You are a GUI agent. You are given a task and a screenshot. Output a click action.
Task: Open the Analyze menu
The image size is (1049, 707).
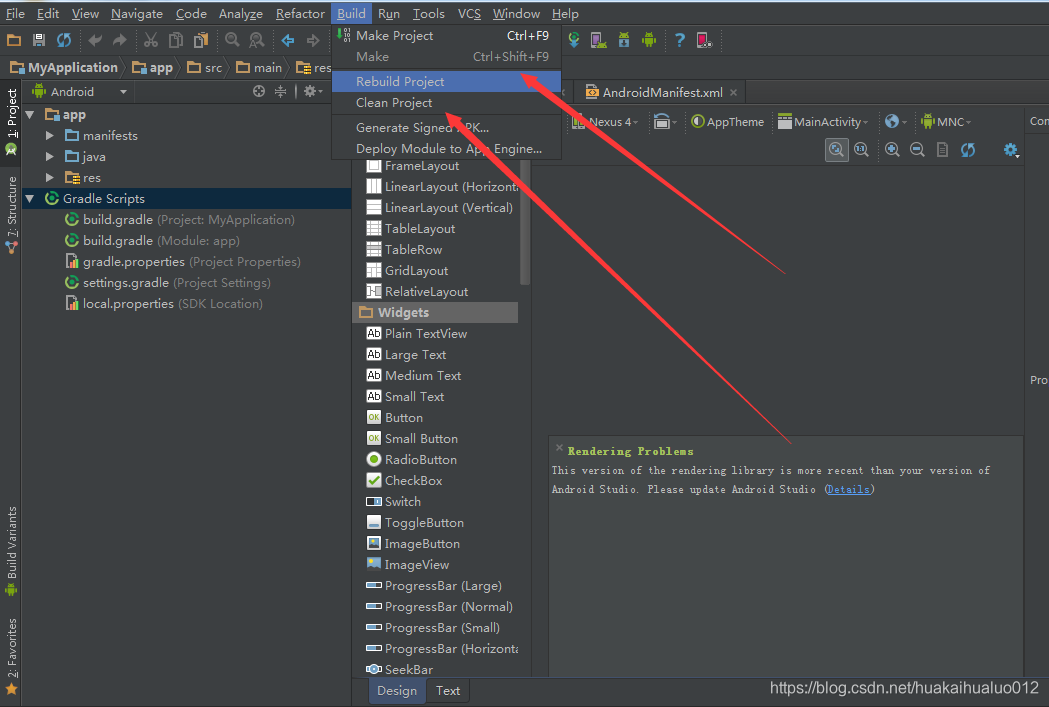coord(241,13)
